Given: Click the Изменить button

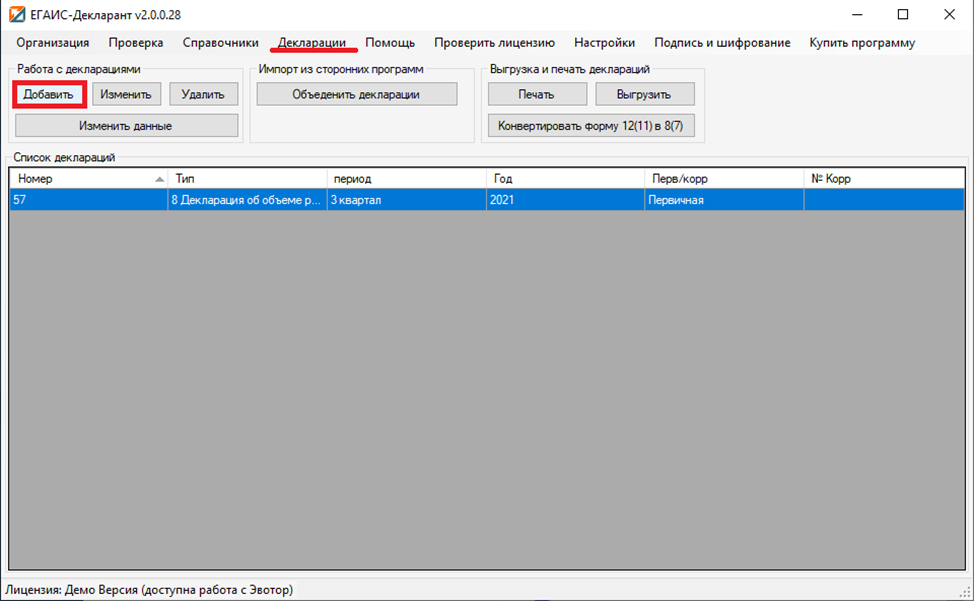Looking at the screenshot, I should pos(126,94).
